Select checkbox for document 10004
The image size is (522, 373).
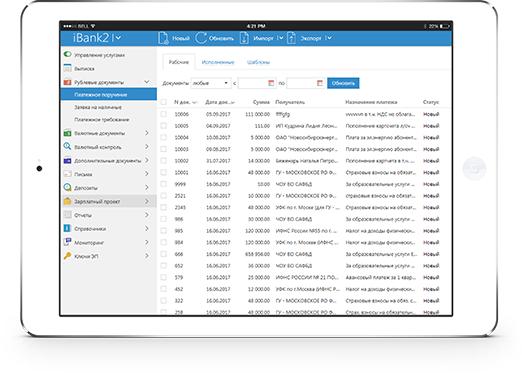(x=164, y=137)
